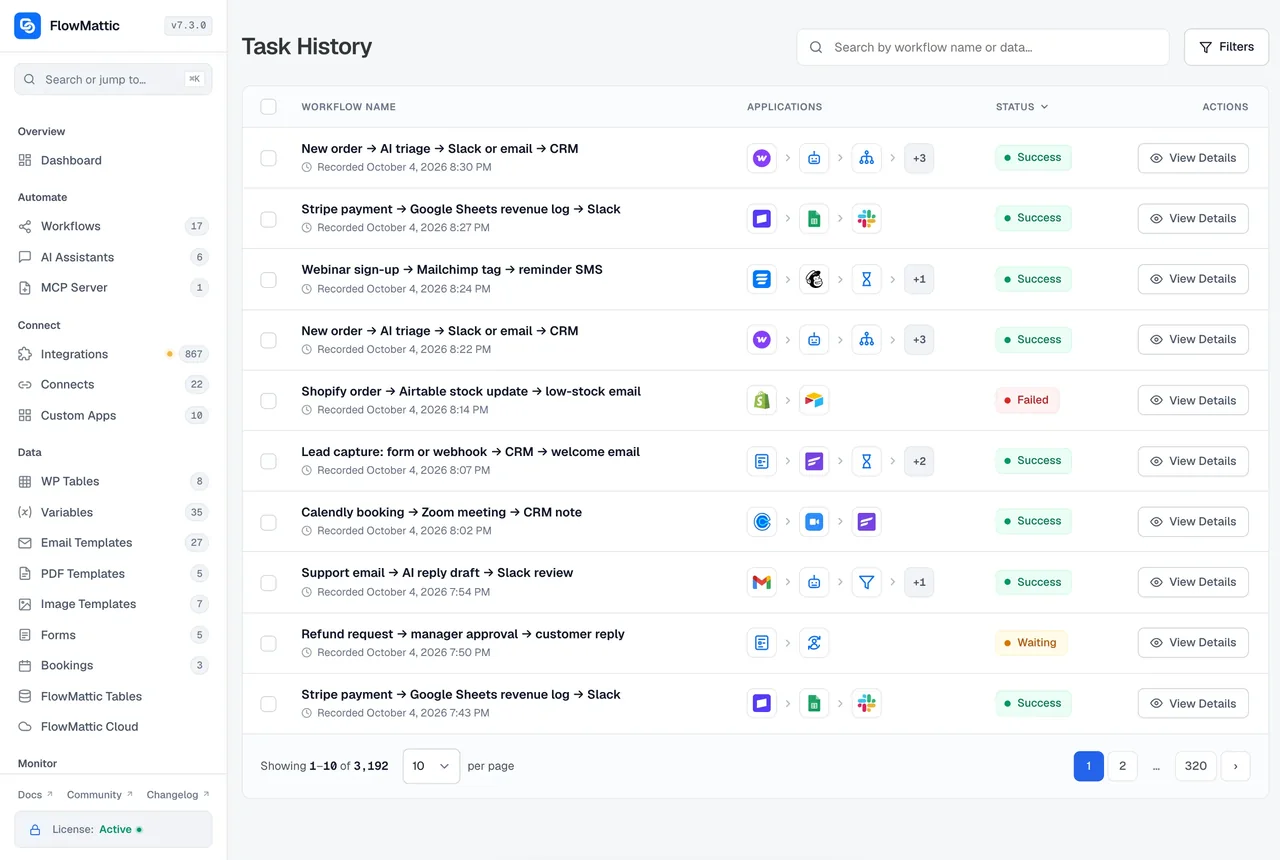
Task: Go to Email Templates in the sidebar
Action: 113,543
